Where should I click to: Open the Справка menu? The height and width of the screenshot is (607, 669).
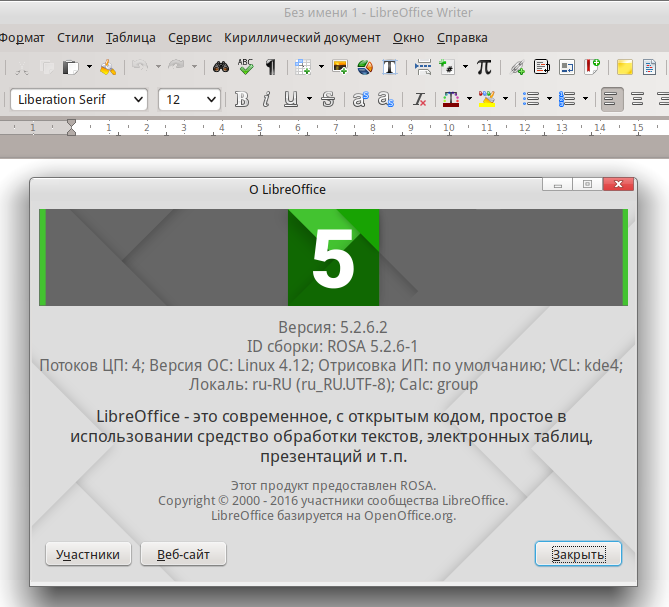(462, 38)
